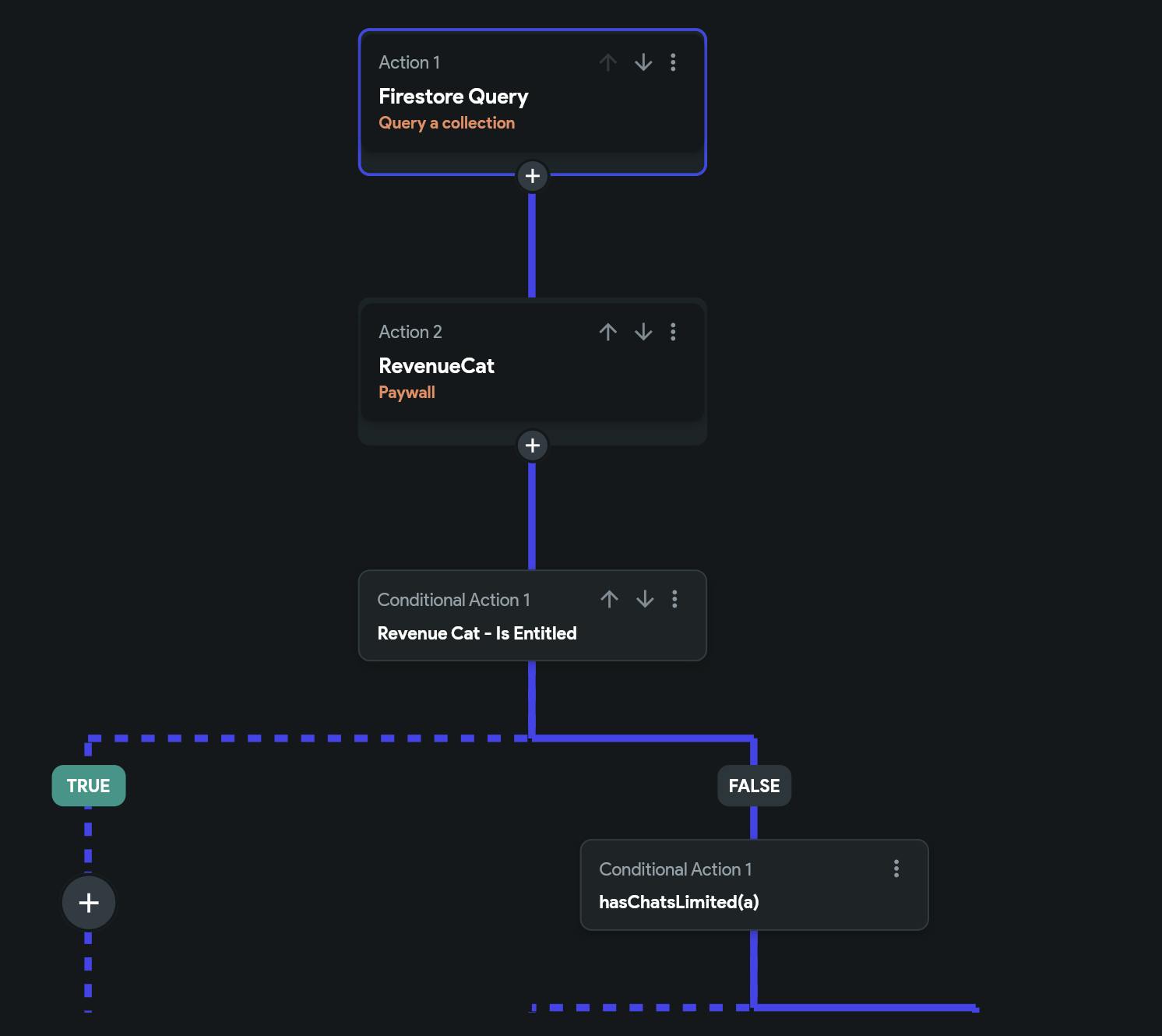This screenshot has height=1036, width=1162.
Task: Add action below Firestore Query
Action: point(533,176)
